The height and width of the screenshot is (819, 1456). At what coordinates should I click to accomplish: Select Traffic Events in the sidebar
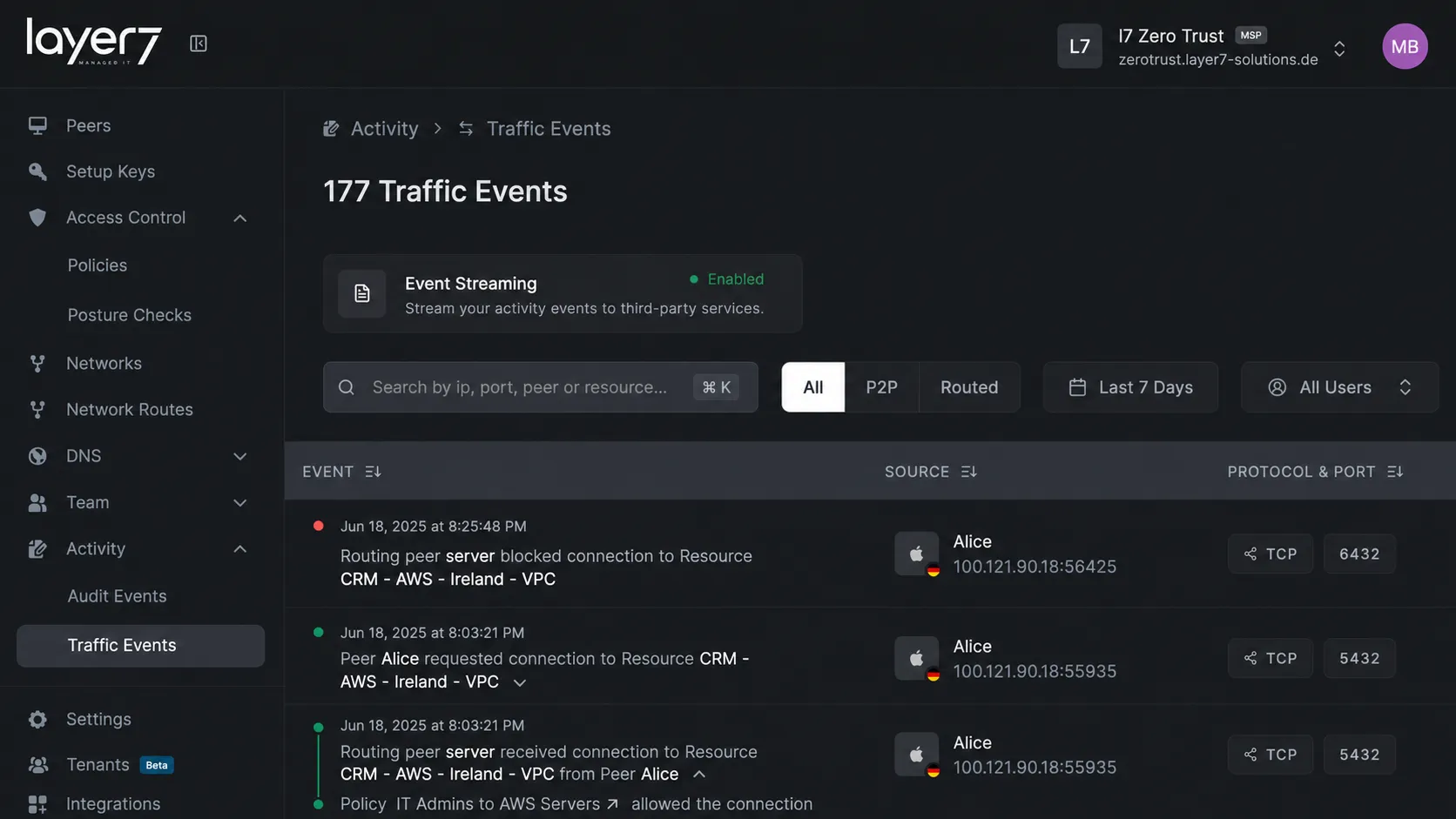(x=141, y=646)
